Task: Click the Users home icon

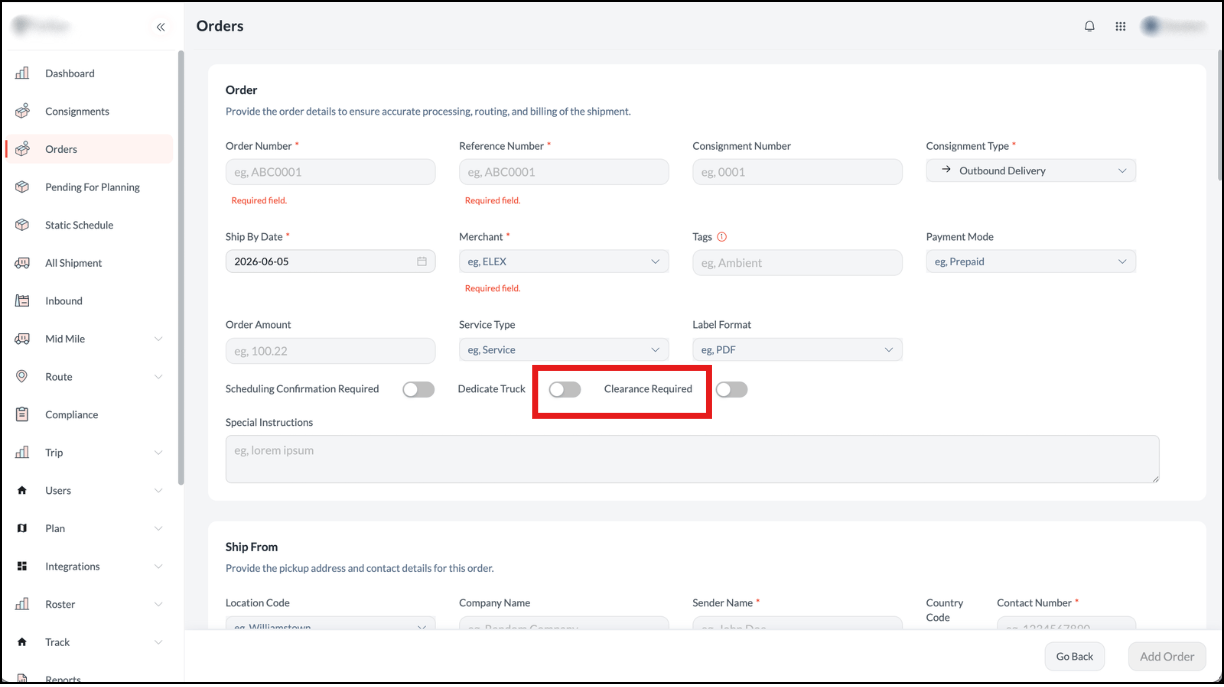Action: click(22, 490)
